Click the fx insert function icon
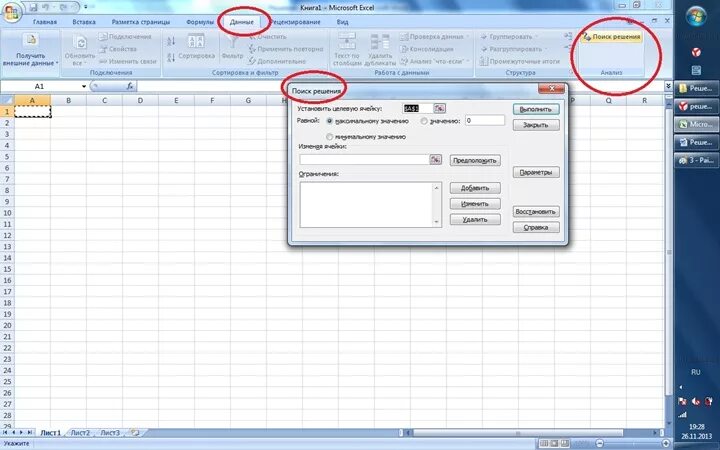Screen dimensions: 720x450 [130, 86]
